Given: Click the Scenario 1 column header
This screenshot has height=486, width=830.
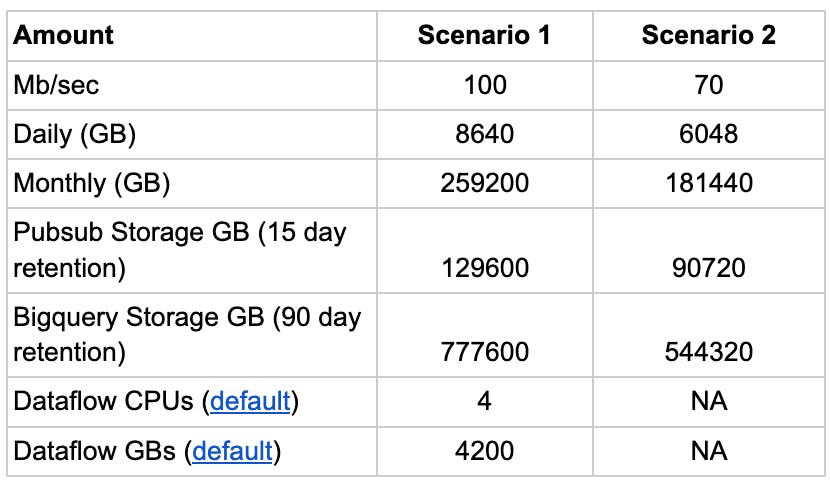Looking at the screenshot, I should click(485, 35).
